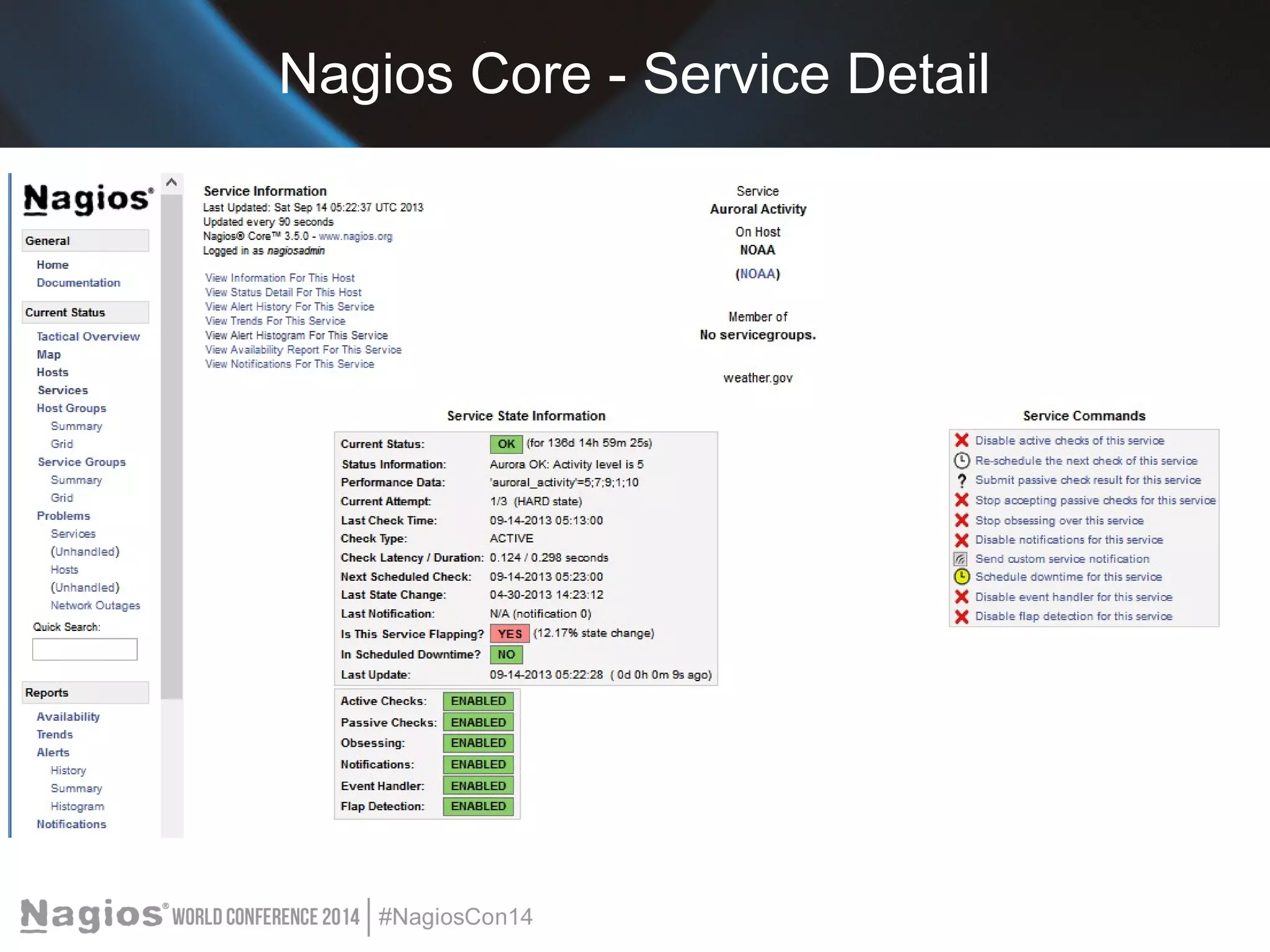
Task: Go to Services under Current Status
Action: click(x=63, y=390)
